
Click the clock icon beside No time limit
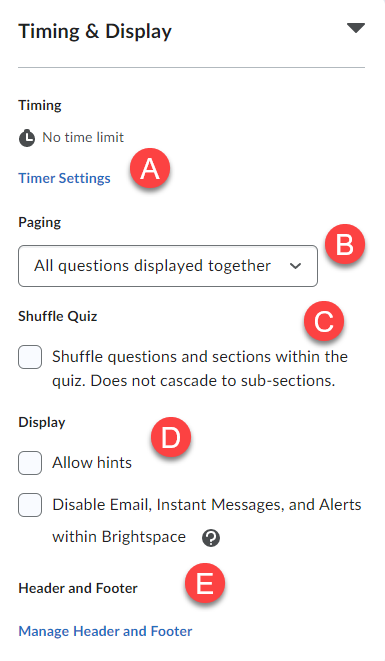[x=27, y=138]
